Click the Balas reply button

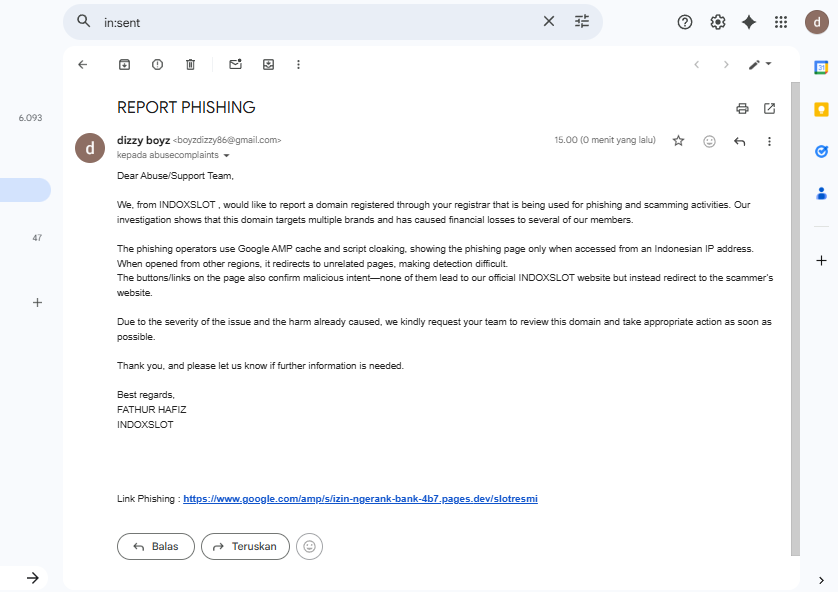pos(156,546)
